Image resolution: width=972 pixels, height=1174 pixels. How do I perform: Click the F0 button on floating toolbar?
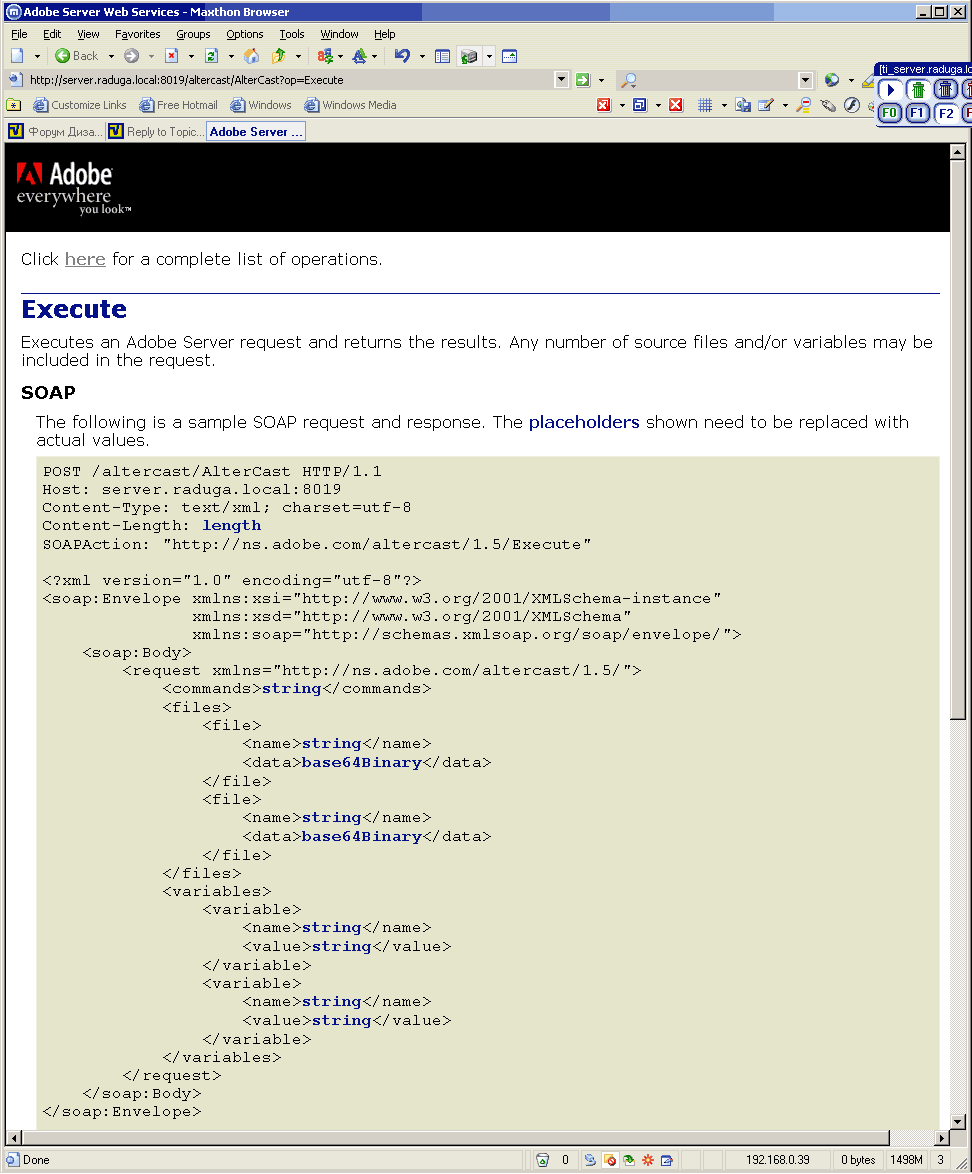890,113
